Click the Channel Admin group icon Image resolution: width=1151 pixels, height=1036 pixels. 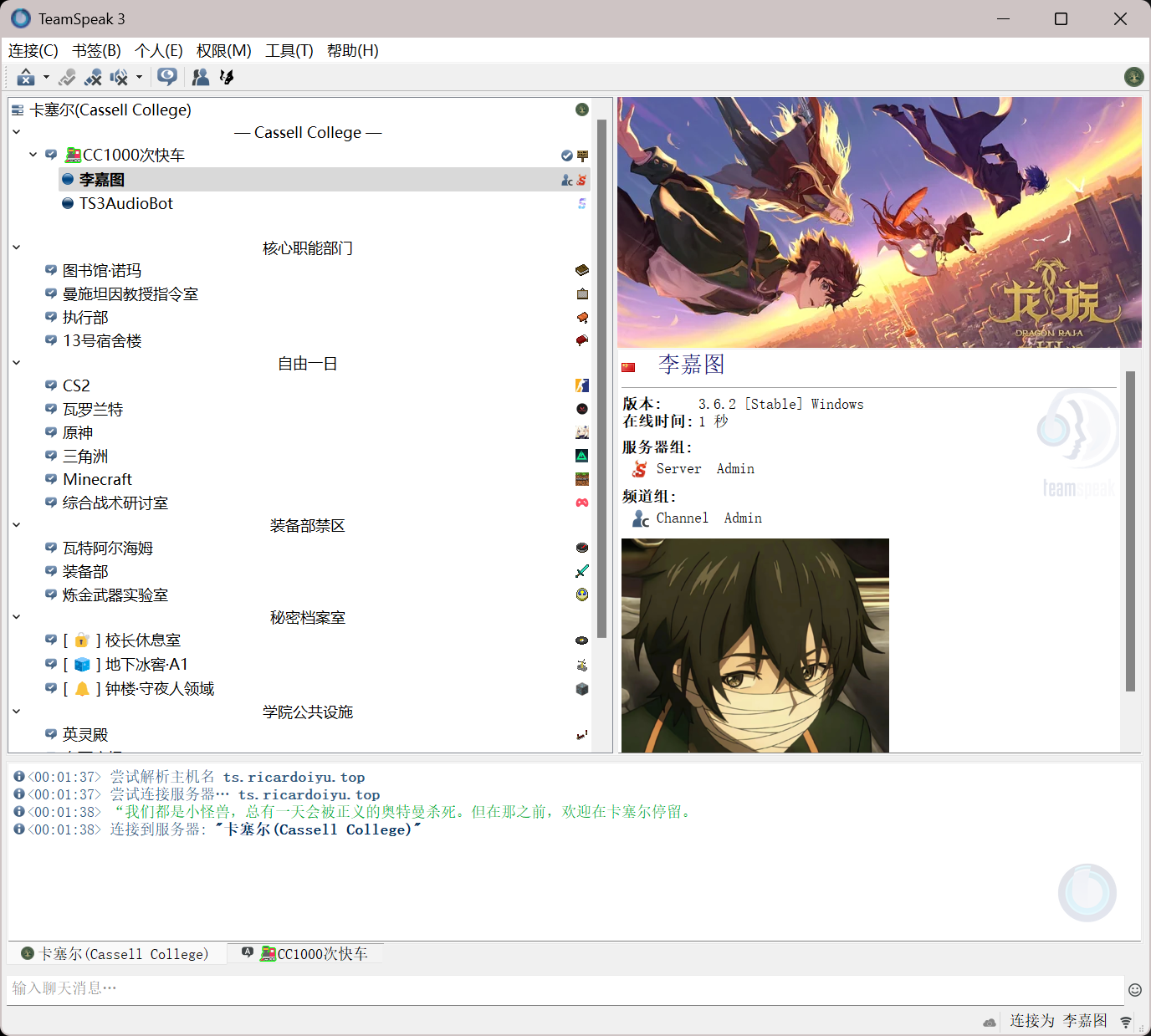[641, 518]
